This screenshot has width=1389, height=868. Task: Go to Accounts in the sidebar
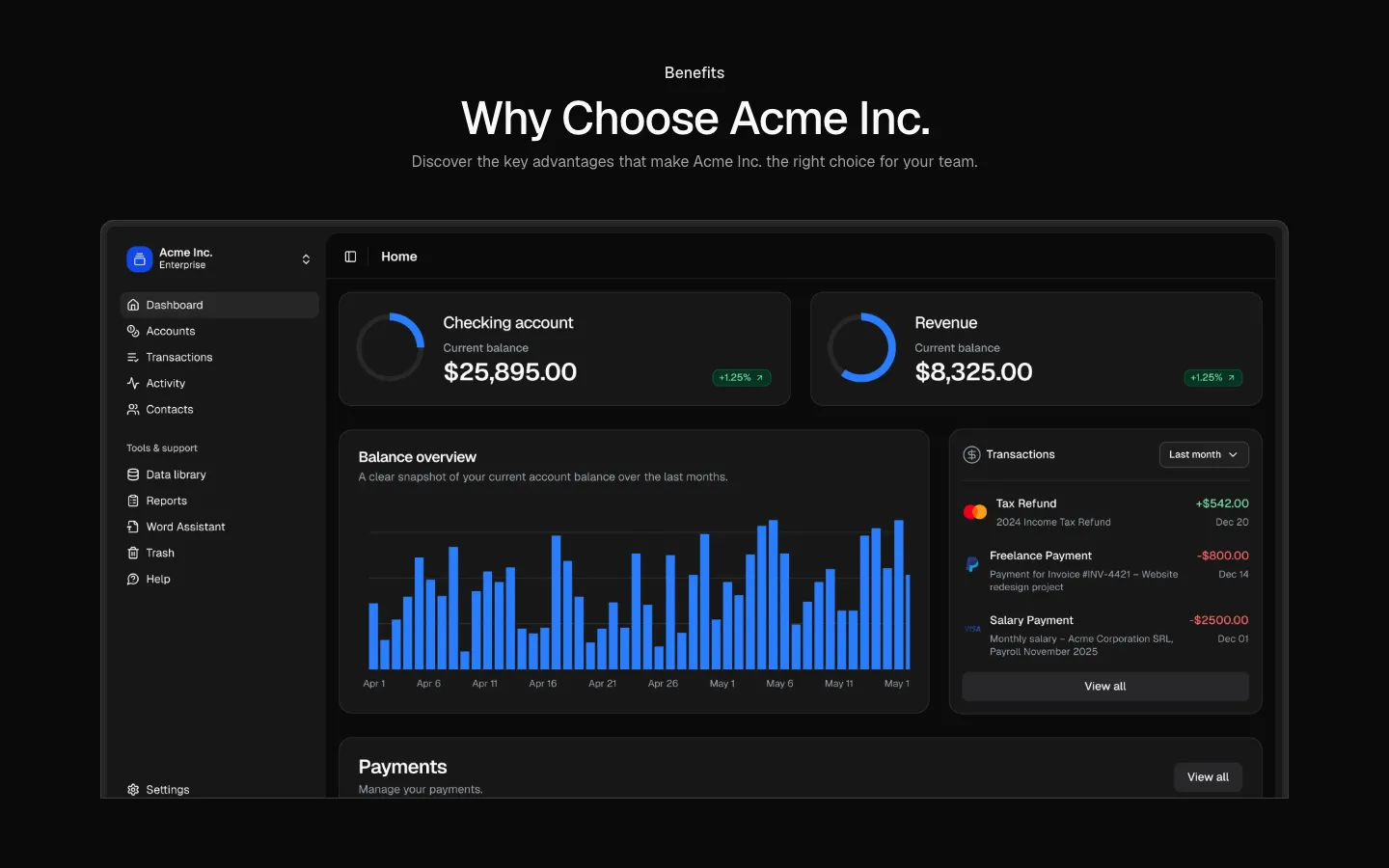click(x=219, y=331)
